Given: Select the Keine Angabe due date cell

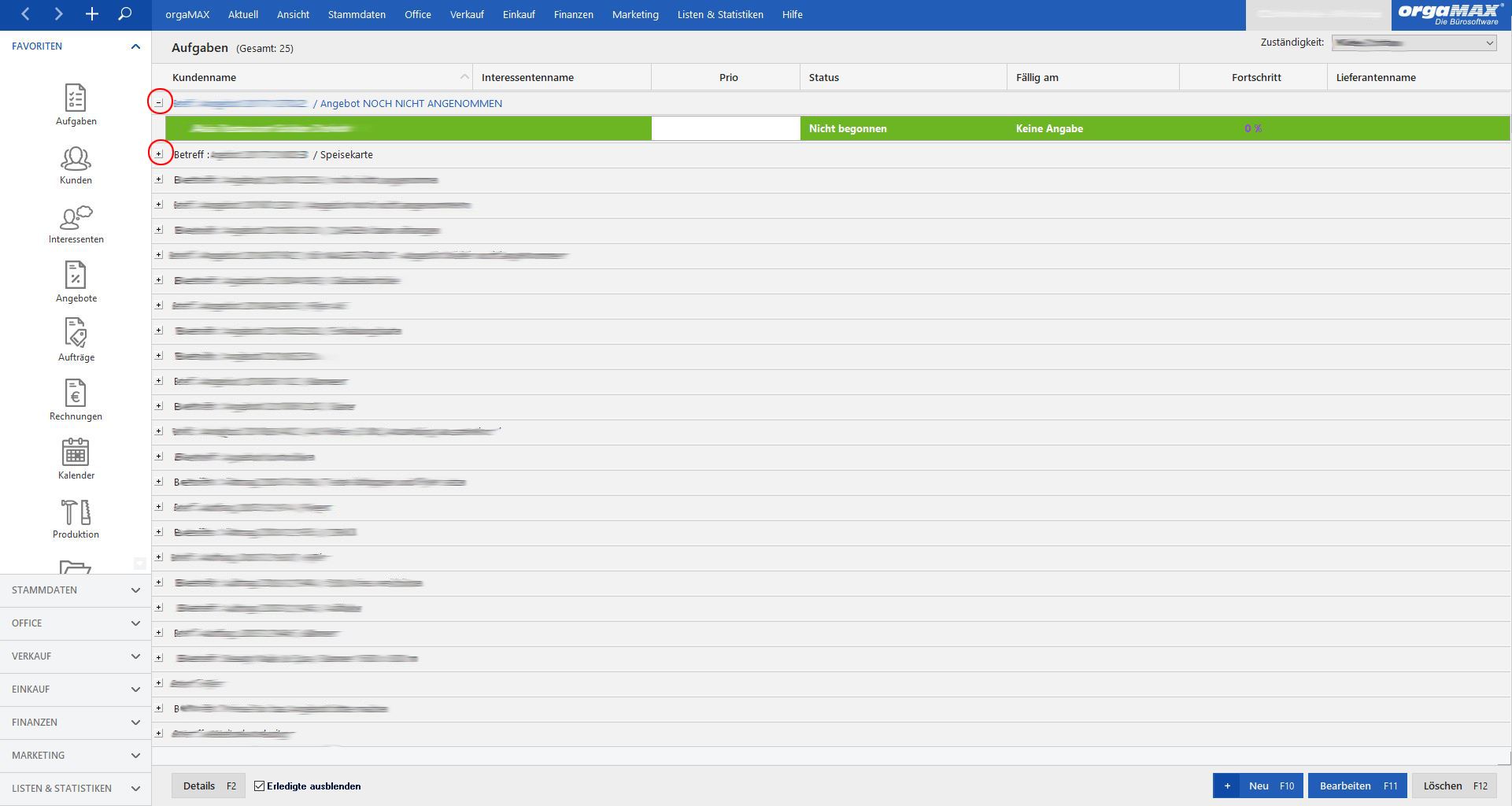Looking at the screenshot, I should [1093, 128].
